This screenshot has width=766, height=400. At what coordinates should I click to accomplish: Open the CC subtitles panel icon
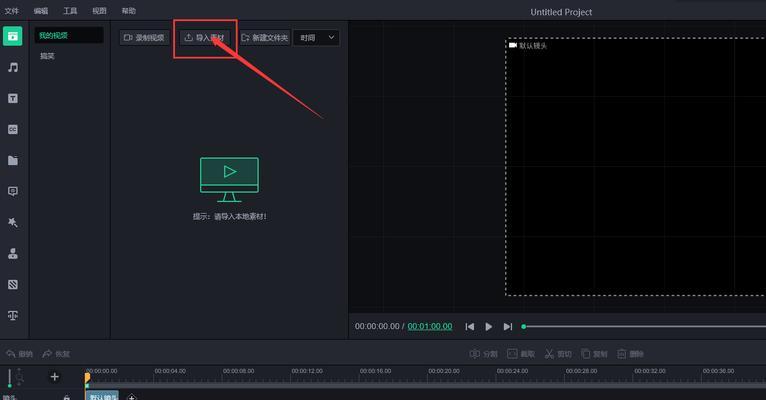click(13, 129)
